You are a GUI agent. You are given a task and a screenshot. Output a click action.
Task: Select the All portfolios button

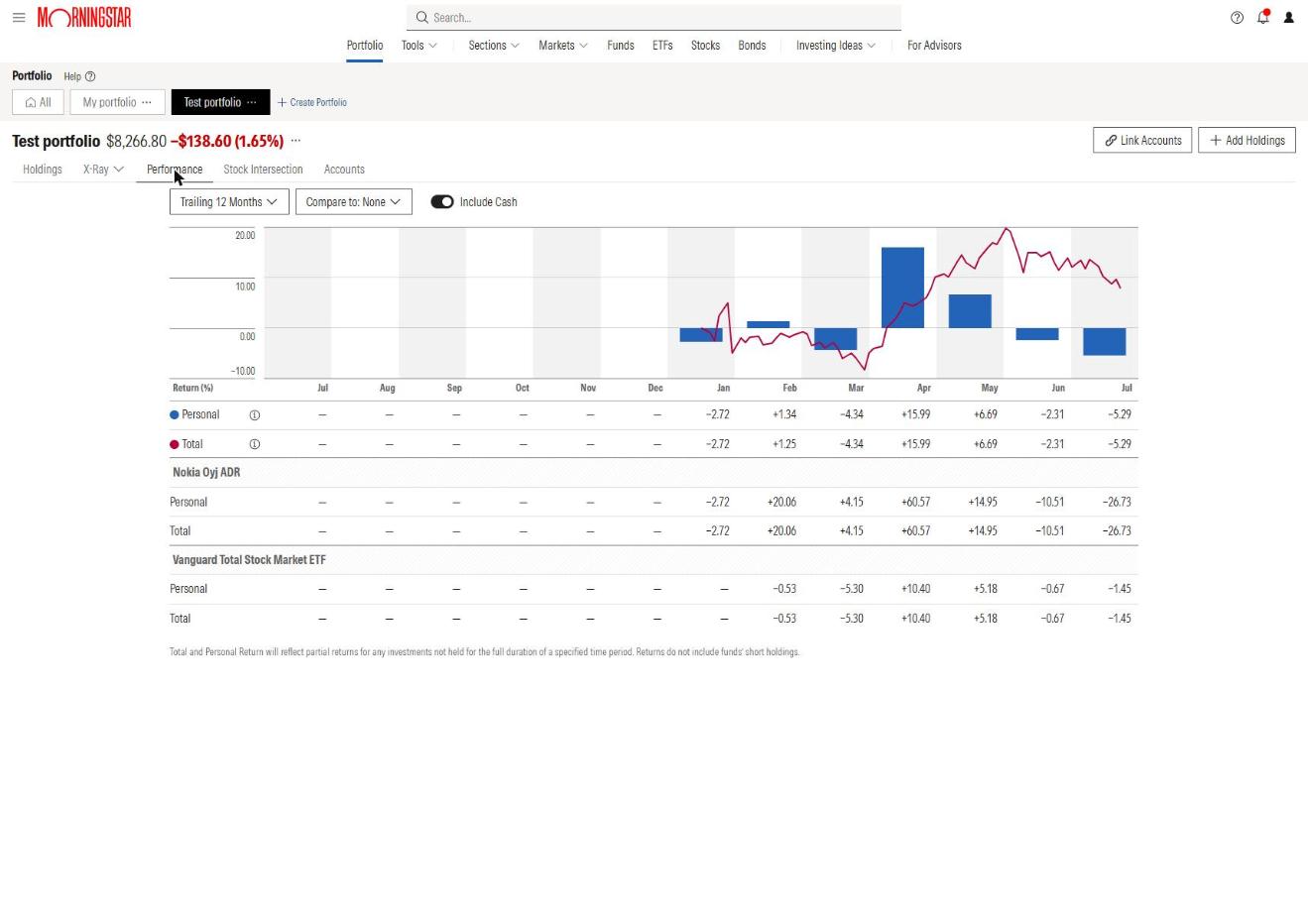pos(38,102)
